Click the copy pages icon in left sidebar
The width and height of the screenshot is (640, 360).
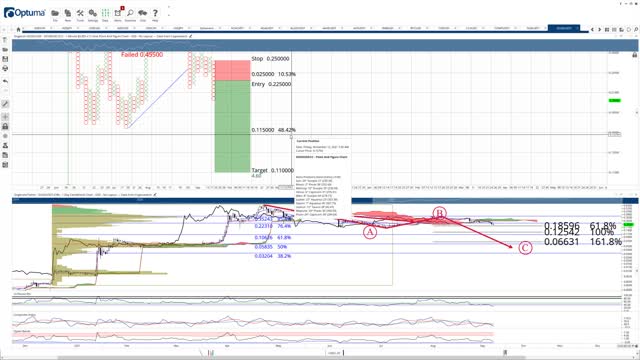click(x=5, y=155)
